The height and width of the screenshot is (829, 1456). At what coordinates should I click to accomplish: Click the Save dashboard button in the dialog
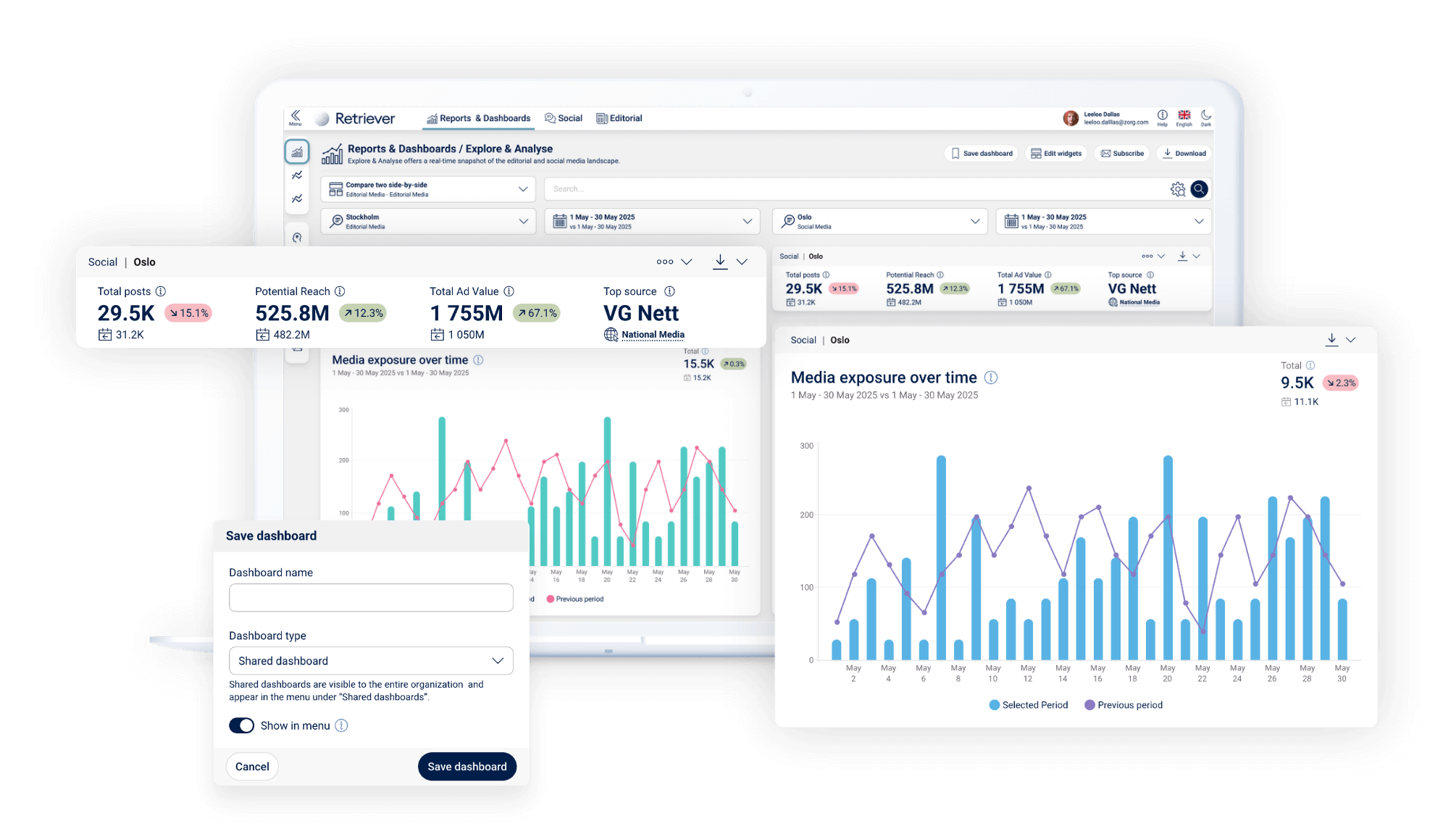tap(467, 766)
